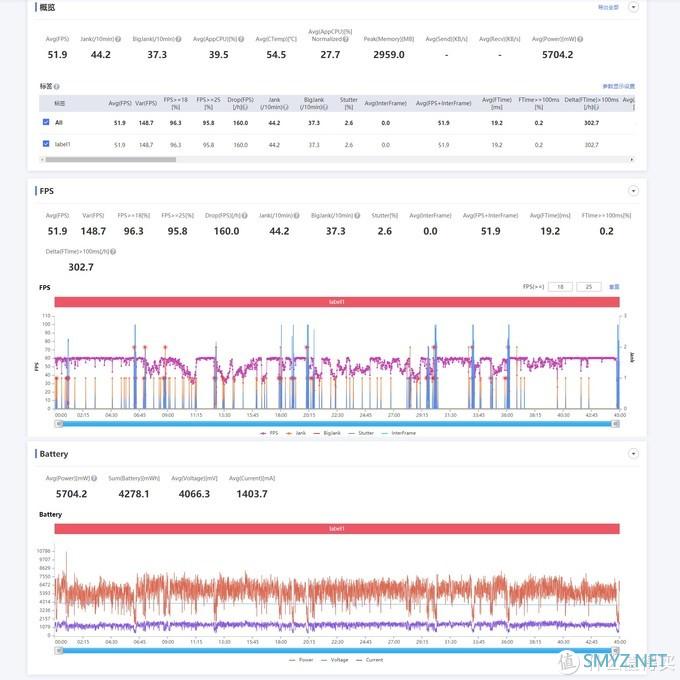Click Sum(Battery) value 4278.1
680x680 pixels.
point(134,494)
